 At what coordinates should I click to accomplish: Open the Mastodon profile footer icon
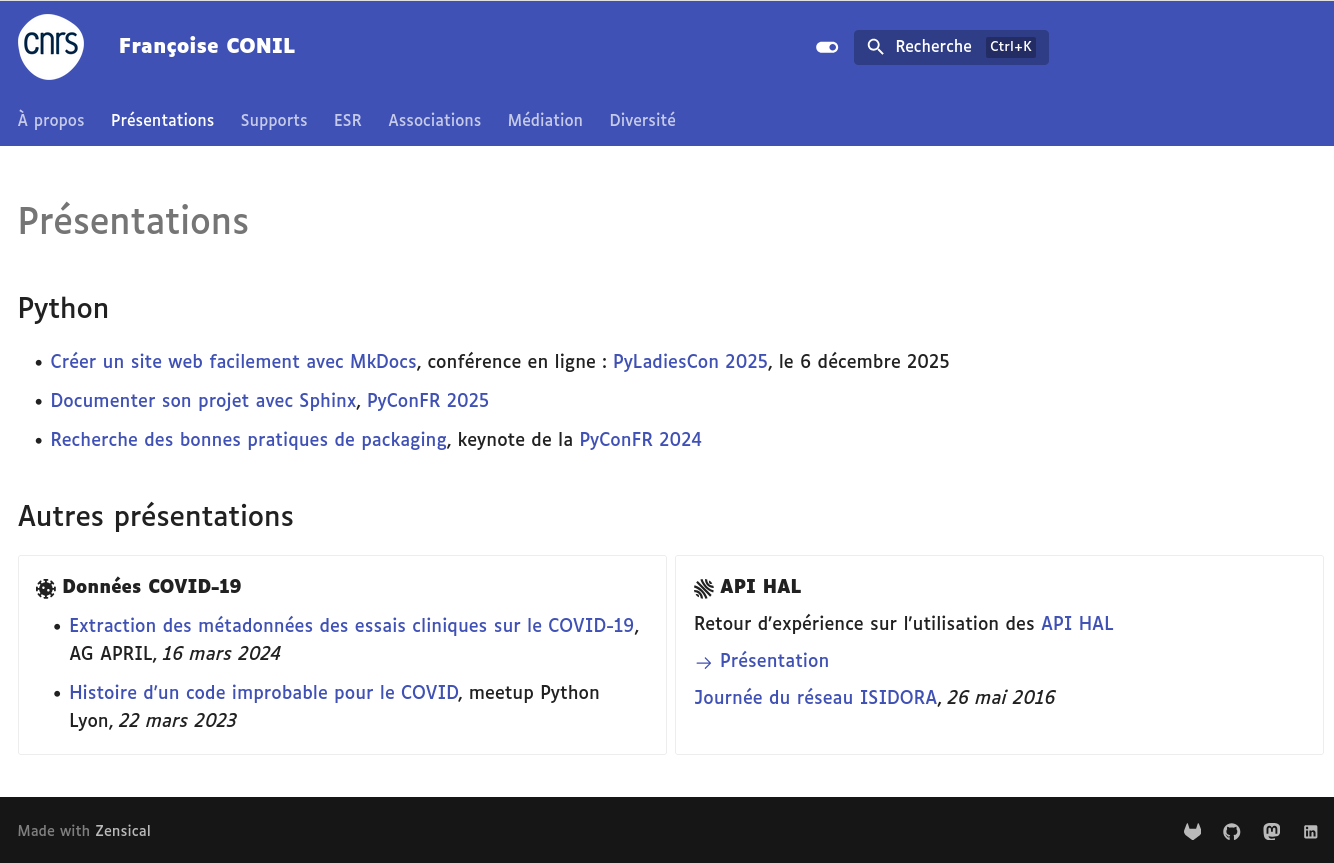pos(1272,831)
